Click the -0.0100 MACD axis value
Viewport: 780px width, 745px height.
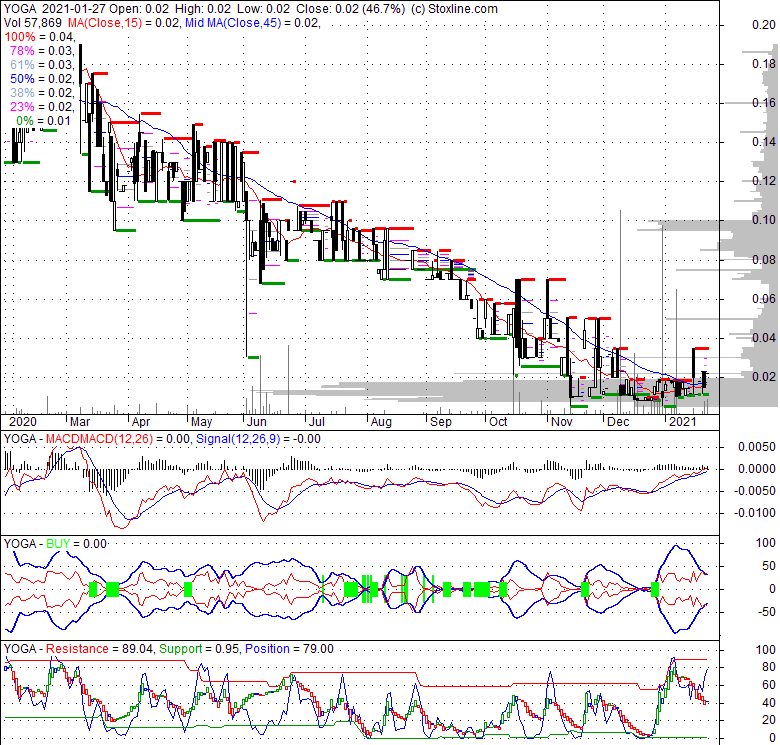tap(755, 513)
